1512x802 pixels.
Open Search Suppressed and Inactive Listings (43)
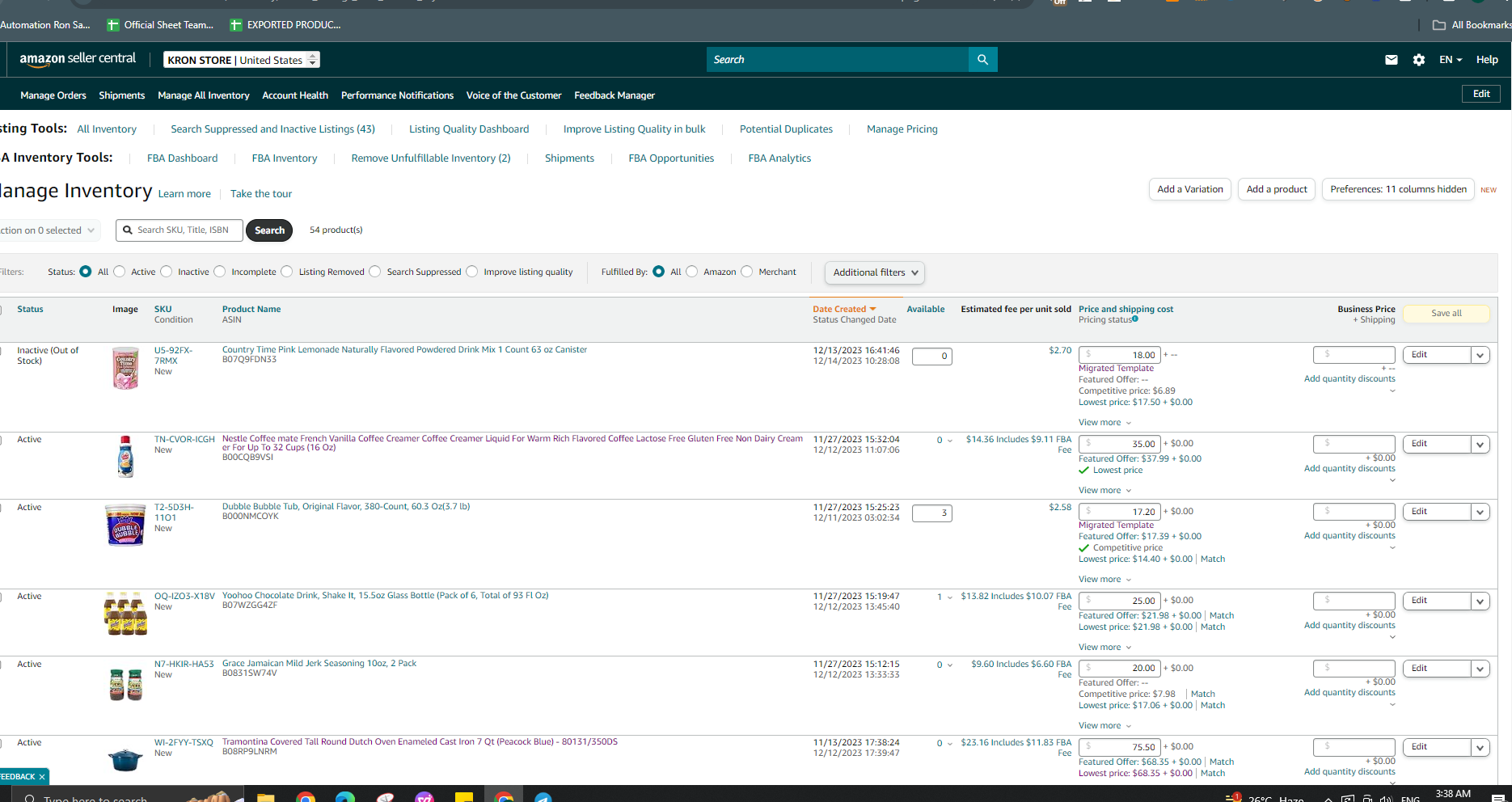click(272, 129)
